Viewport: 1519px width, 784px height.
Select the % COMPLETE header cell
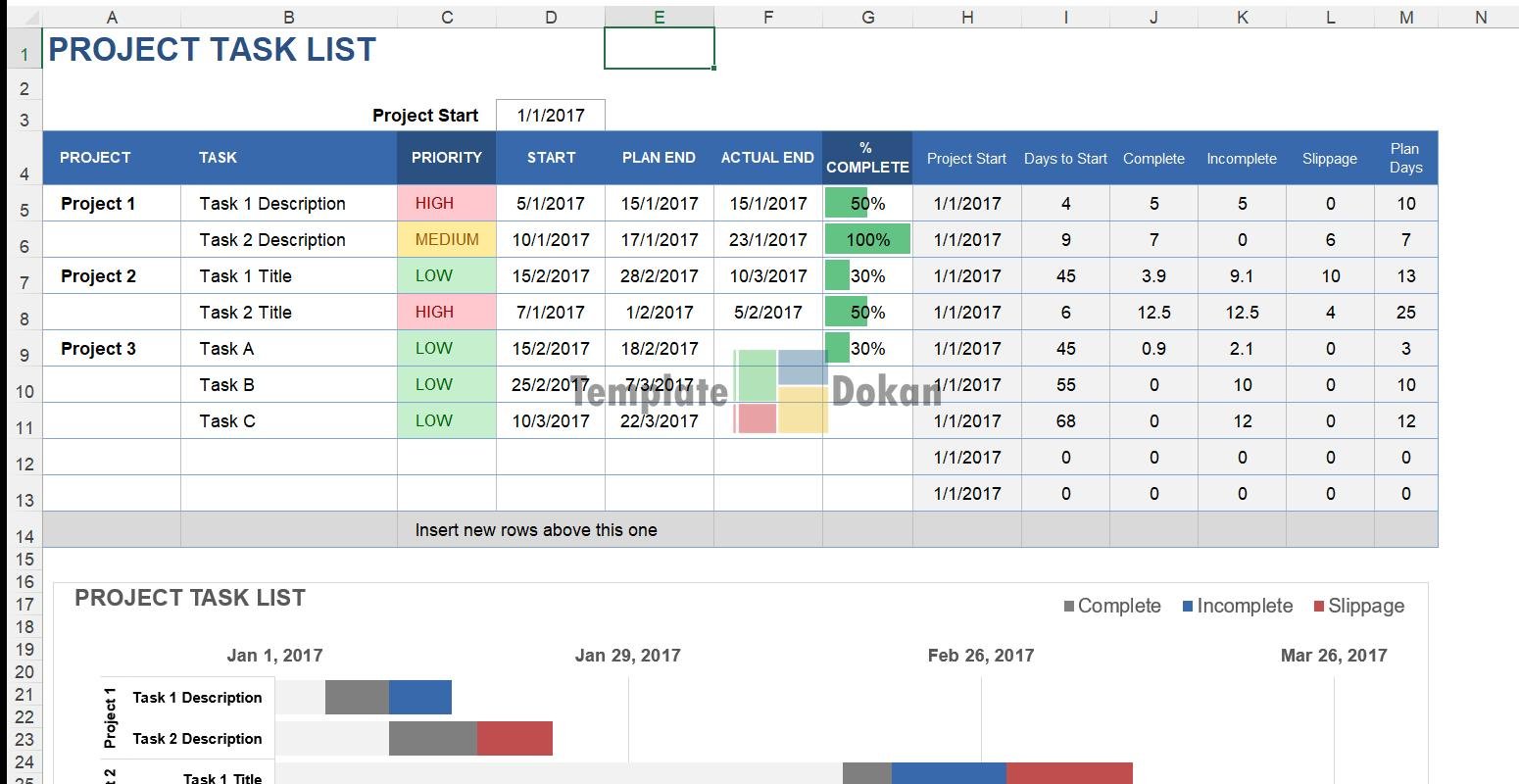point(867,158)
